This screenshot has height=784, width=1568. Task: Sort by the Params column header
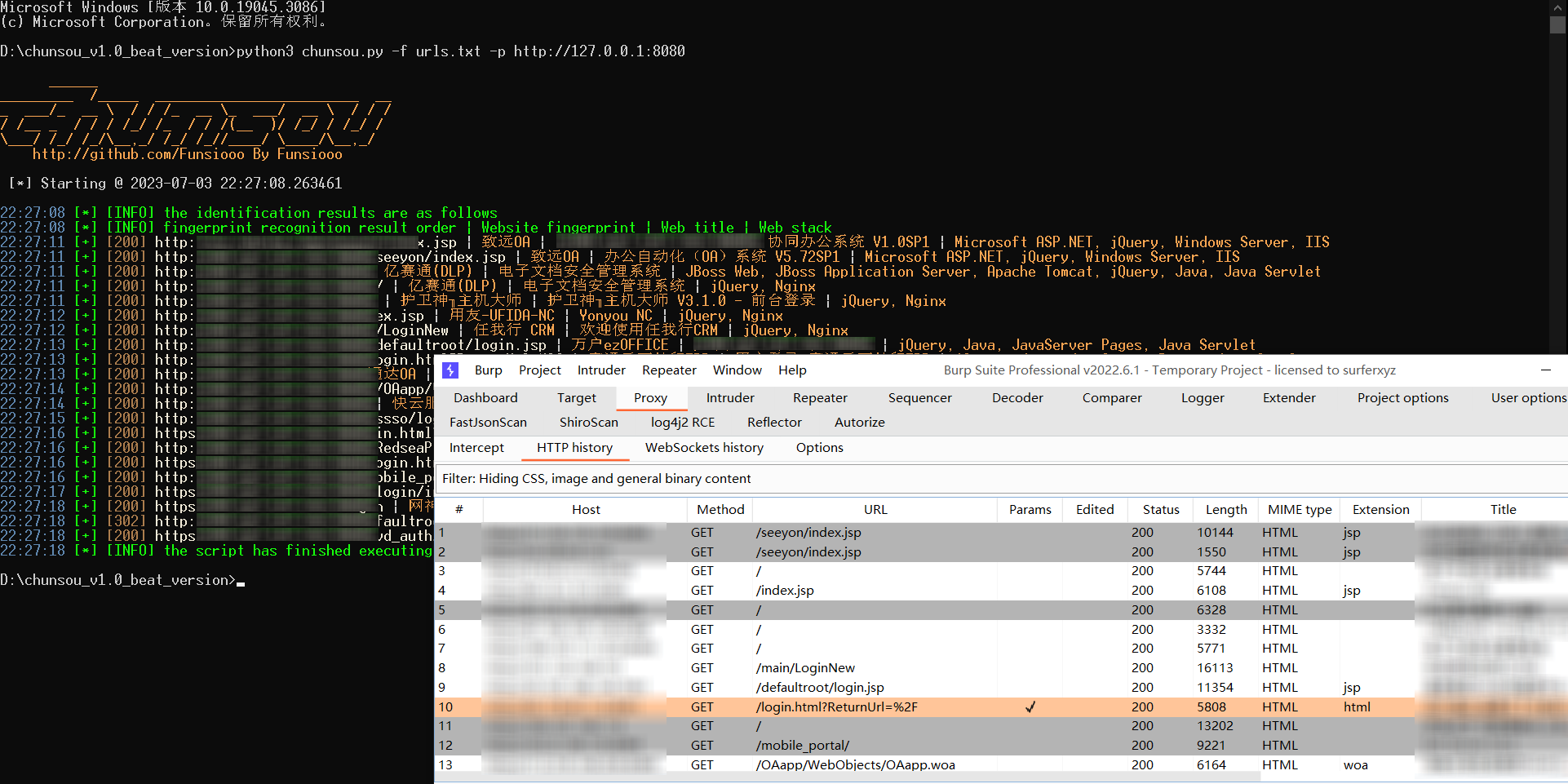tap(1030, 510)
